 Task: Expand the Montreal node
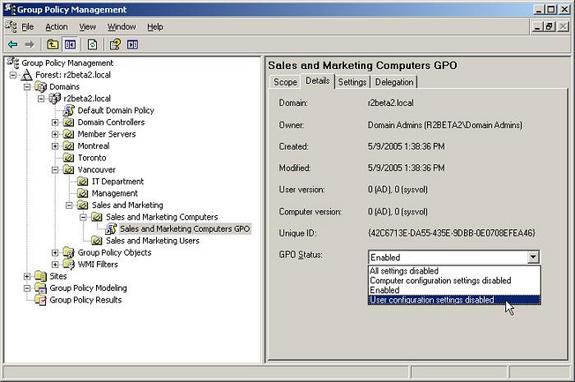(55, 146)
